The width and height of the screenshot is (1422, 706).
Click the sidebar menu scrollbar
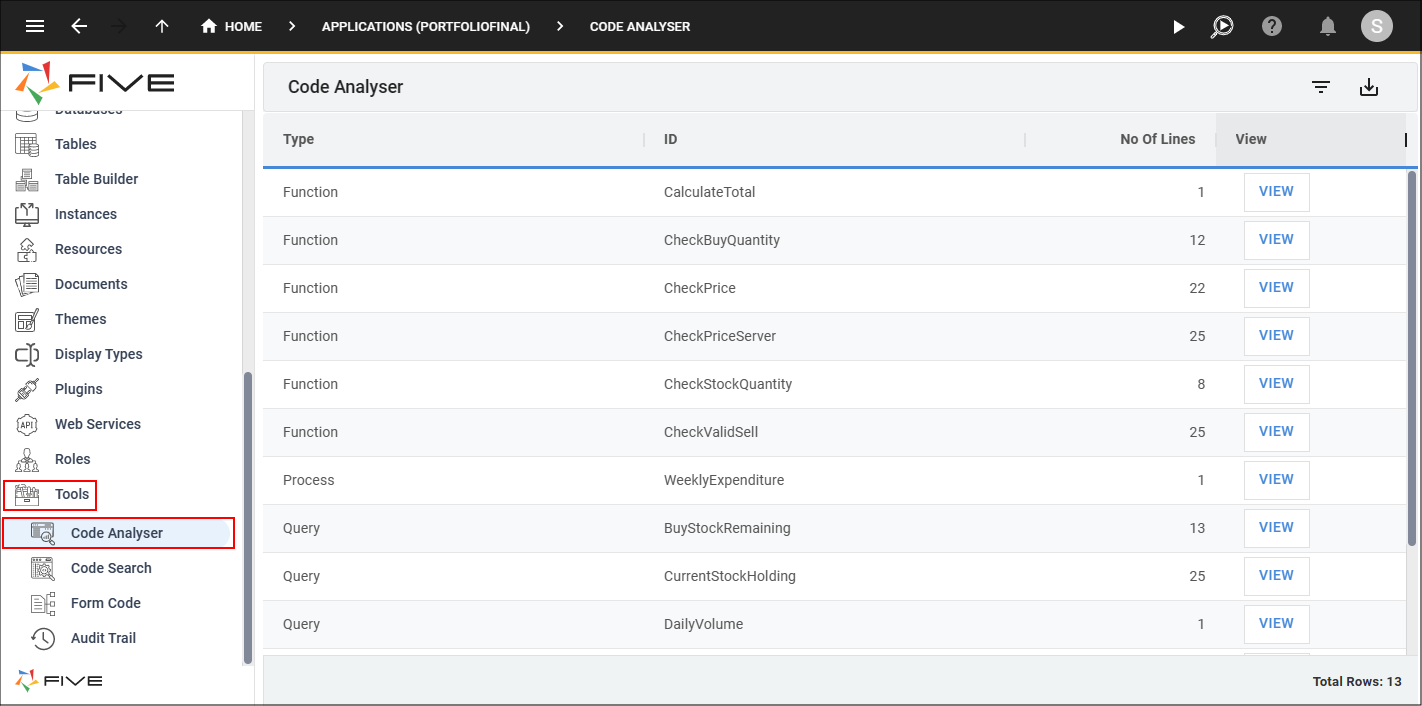pos(248,517)
